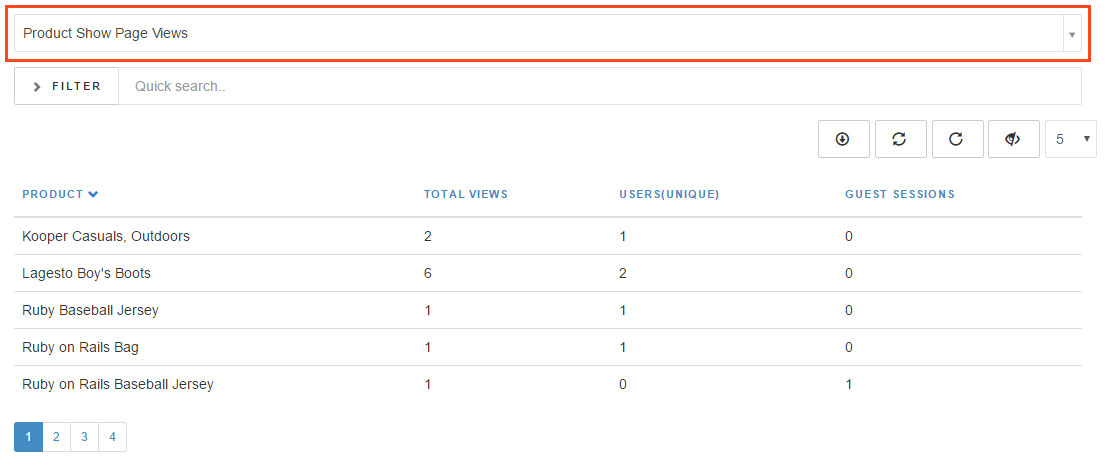Image resolution: width=1108 pixels, height=465 pixels.
Task: Click total views 6 for Lagesto Boy's Boots
Action: coord(428,273)
